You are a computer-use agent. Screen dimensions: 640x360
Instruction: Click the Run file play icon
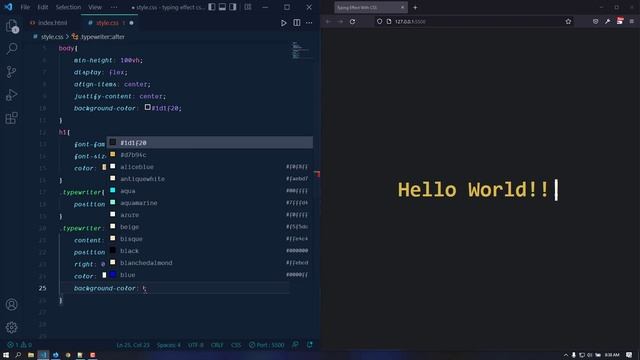(283, 23)
